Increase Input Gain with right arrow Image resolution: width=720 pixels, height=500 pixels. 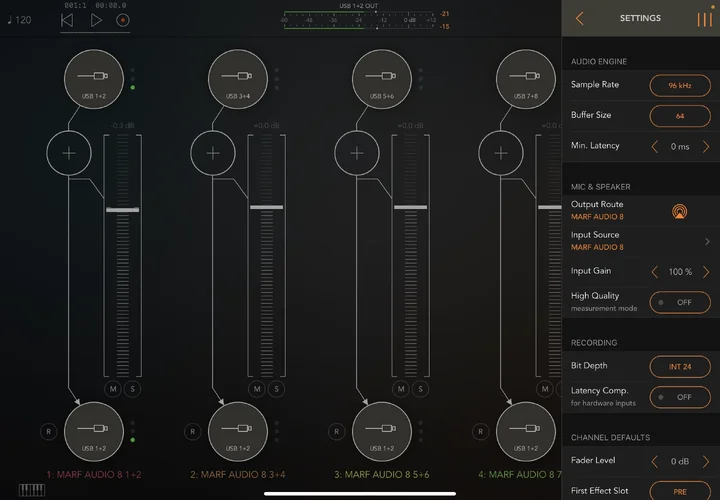coord(706,272)
